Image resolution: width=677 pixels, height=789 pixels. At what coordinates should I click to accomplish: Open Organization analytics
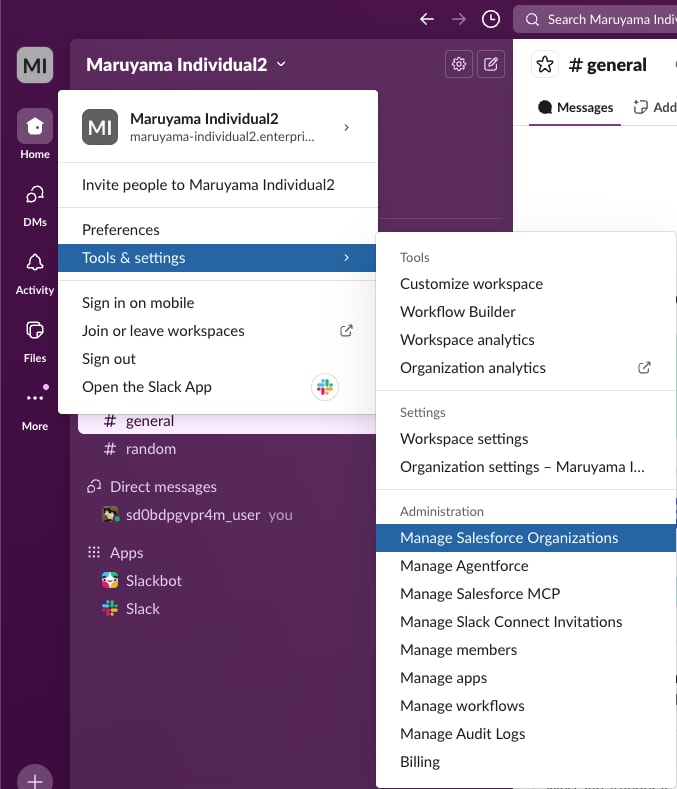[525, 368]
